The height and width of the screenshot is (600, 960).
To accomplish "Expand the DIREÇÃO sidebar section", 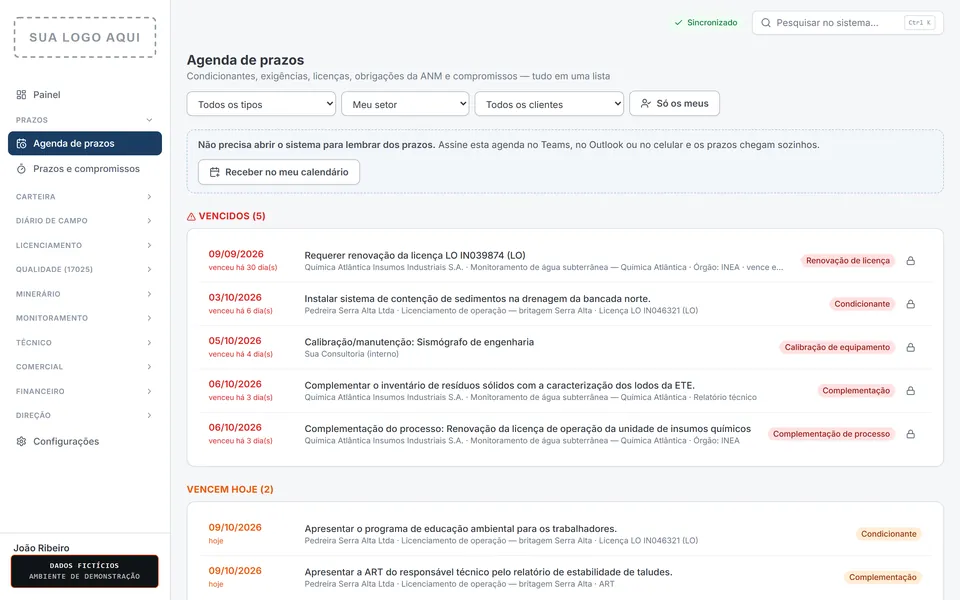I will click(x=84, y=415).
